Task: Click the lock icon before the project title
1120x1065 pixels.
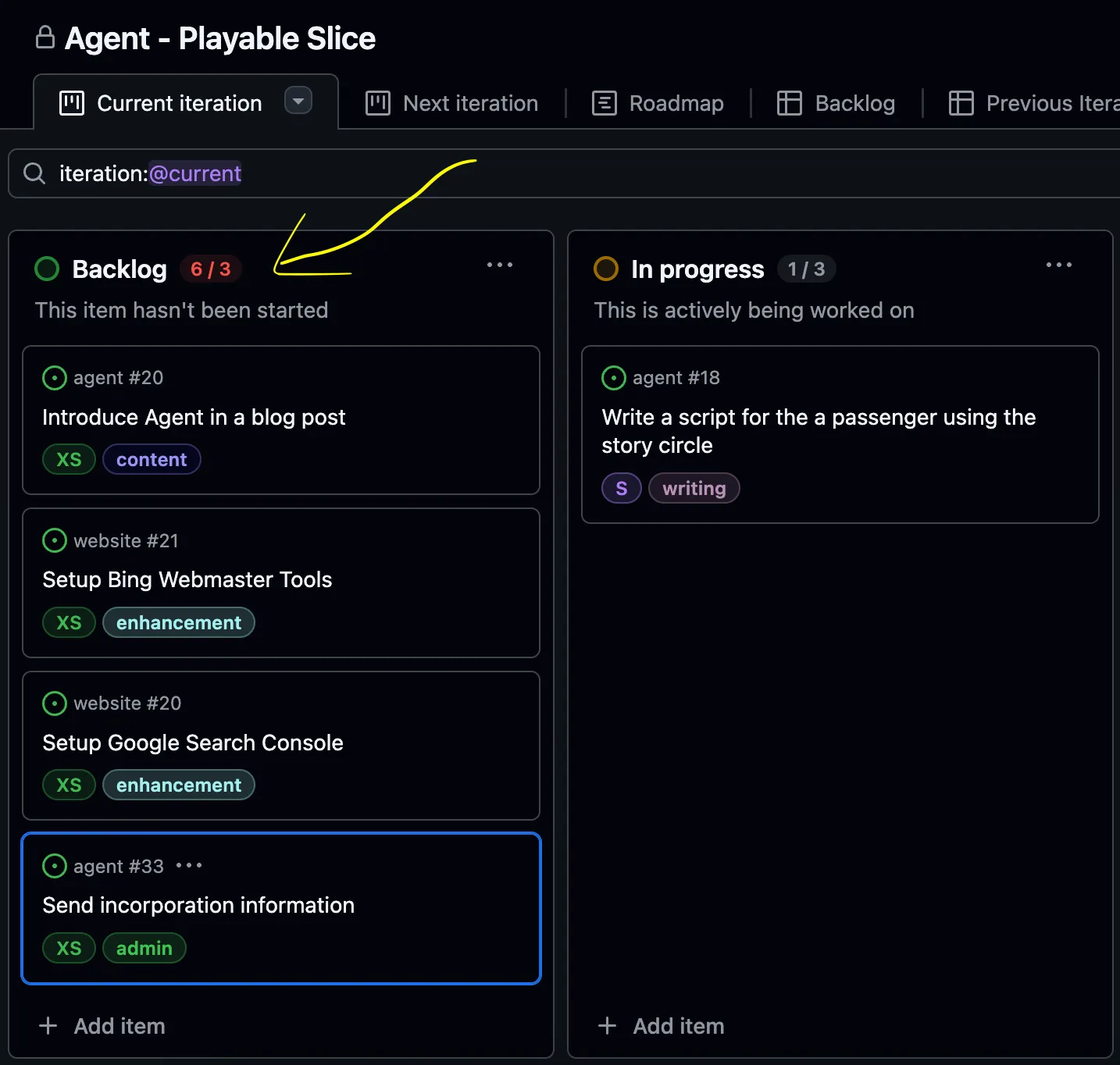Action: [45, 37]
